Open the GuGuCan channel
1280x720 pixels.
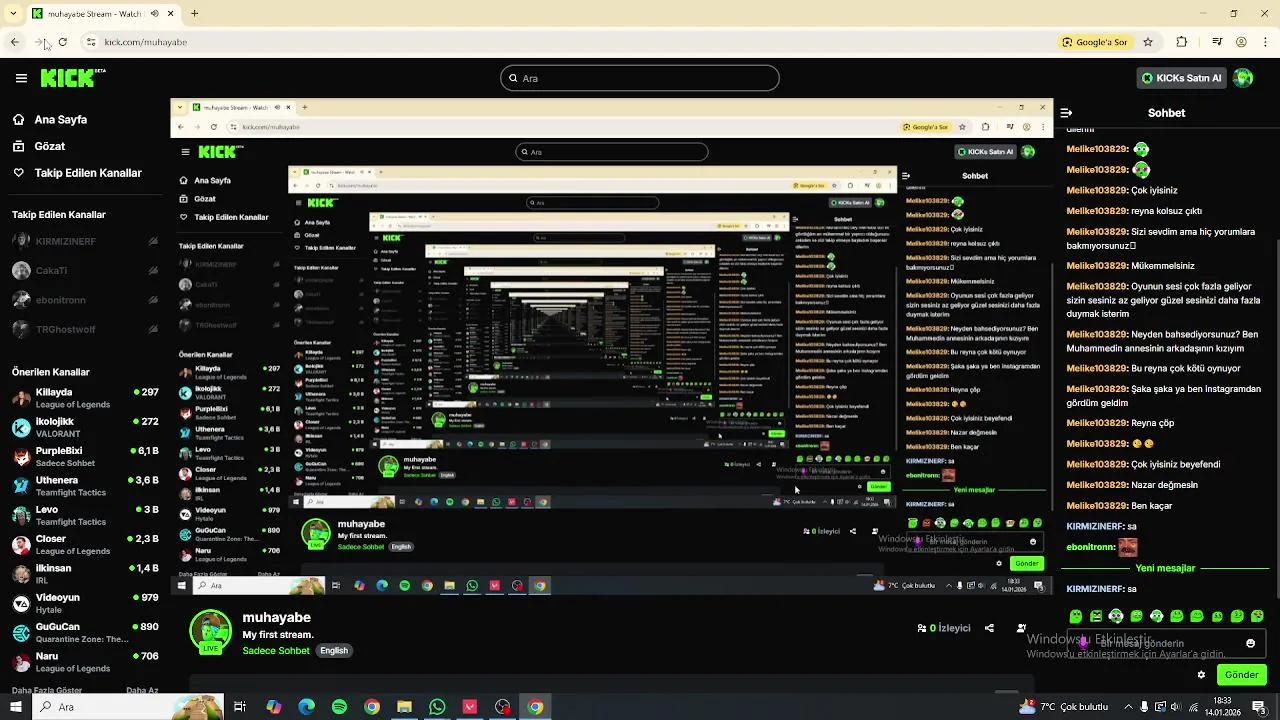pyautogui.click(x=85, y=633)
